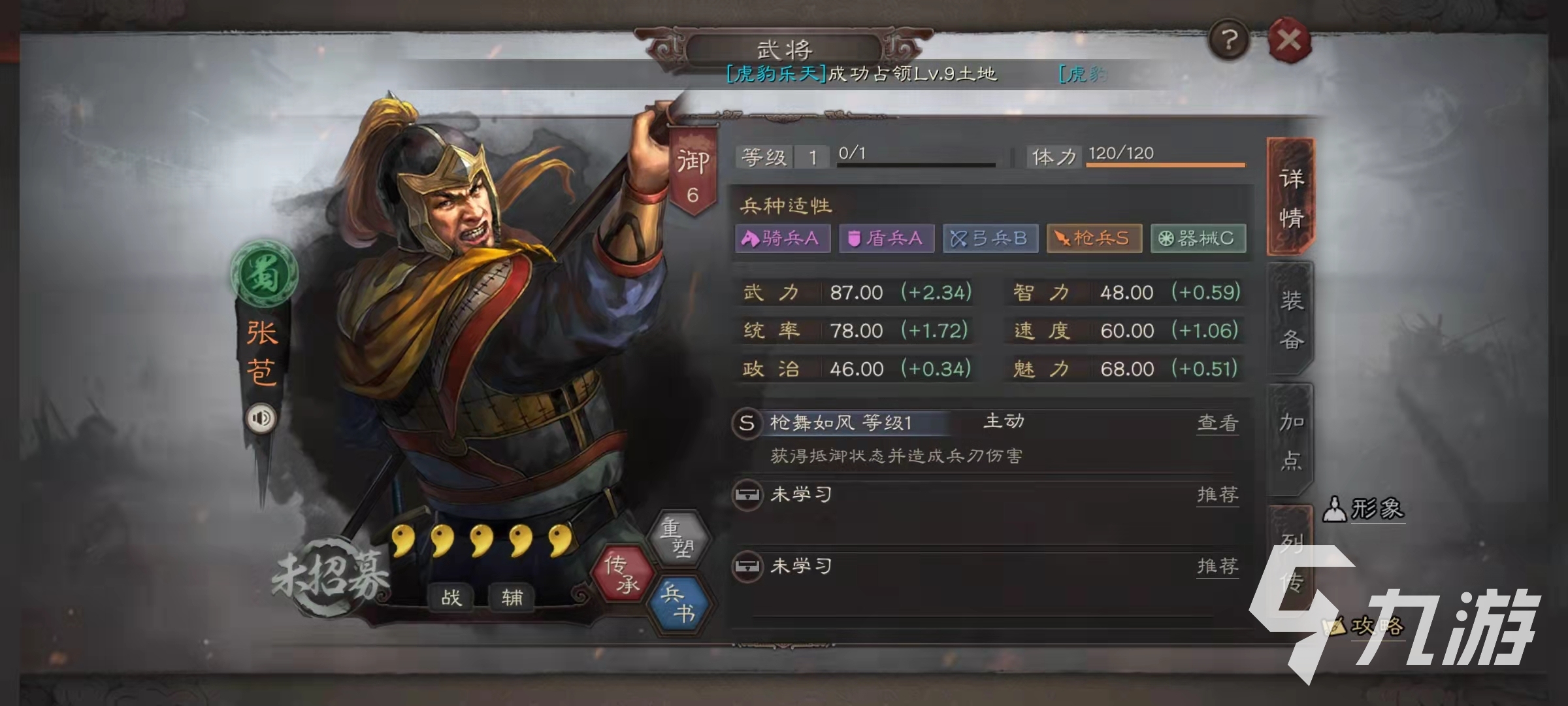This screenshot has width=1568, height=706.
Task: Click 查看 link for 枪舞如风 skill
Action: point(1218,423)
